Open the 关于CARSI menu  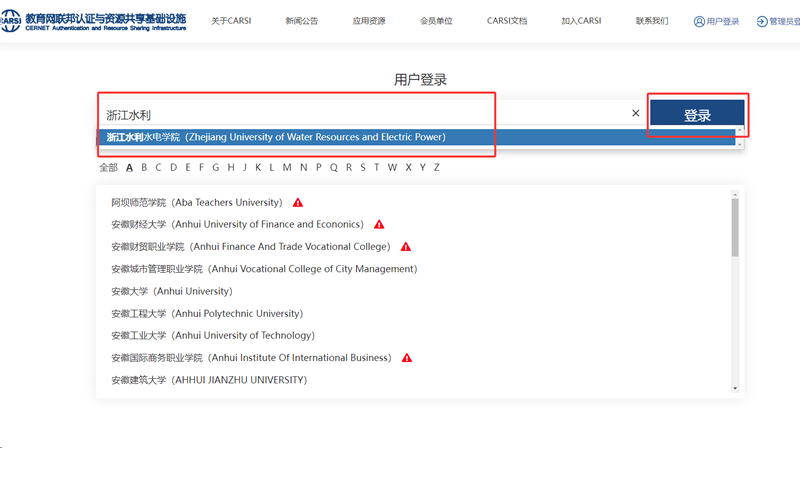pos(231,21)
